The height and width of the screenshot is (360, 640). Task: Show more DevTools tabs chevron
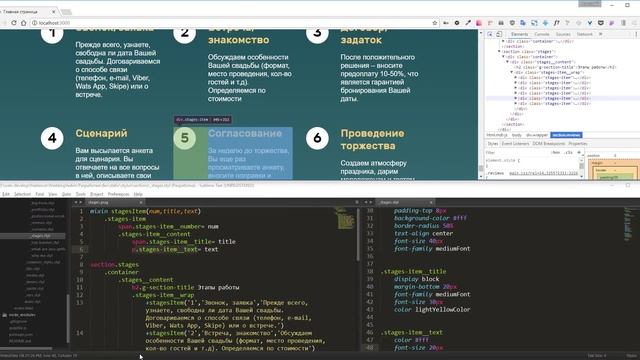tap(601, 34)
